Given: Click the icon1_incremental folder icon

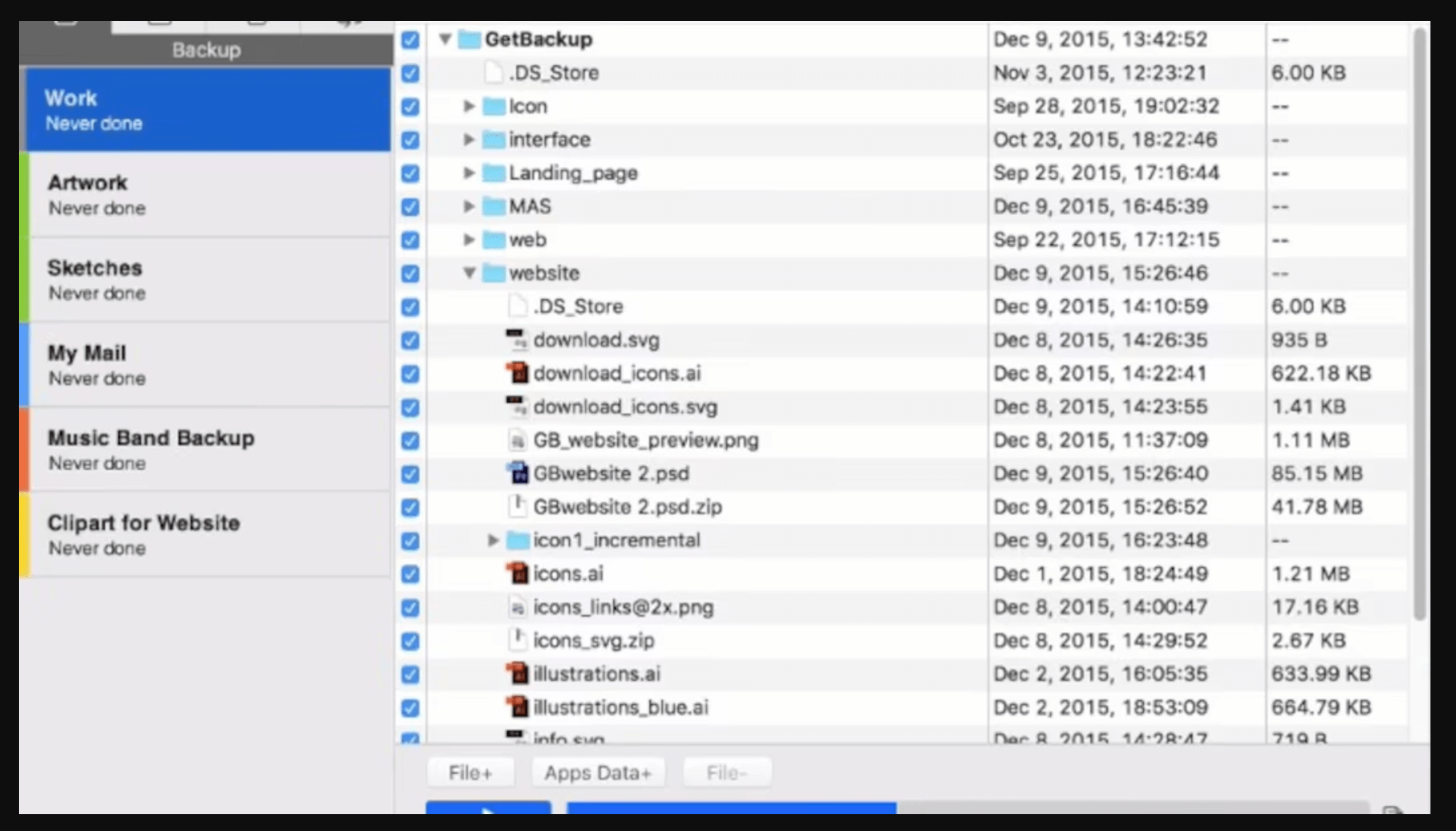Looking at the screenshot, I should point(517,540).
